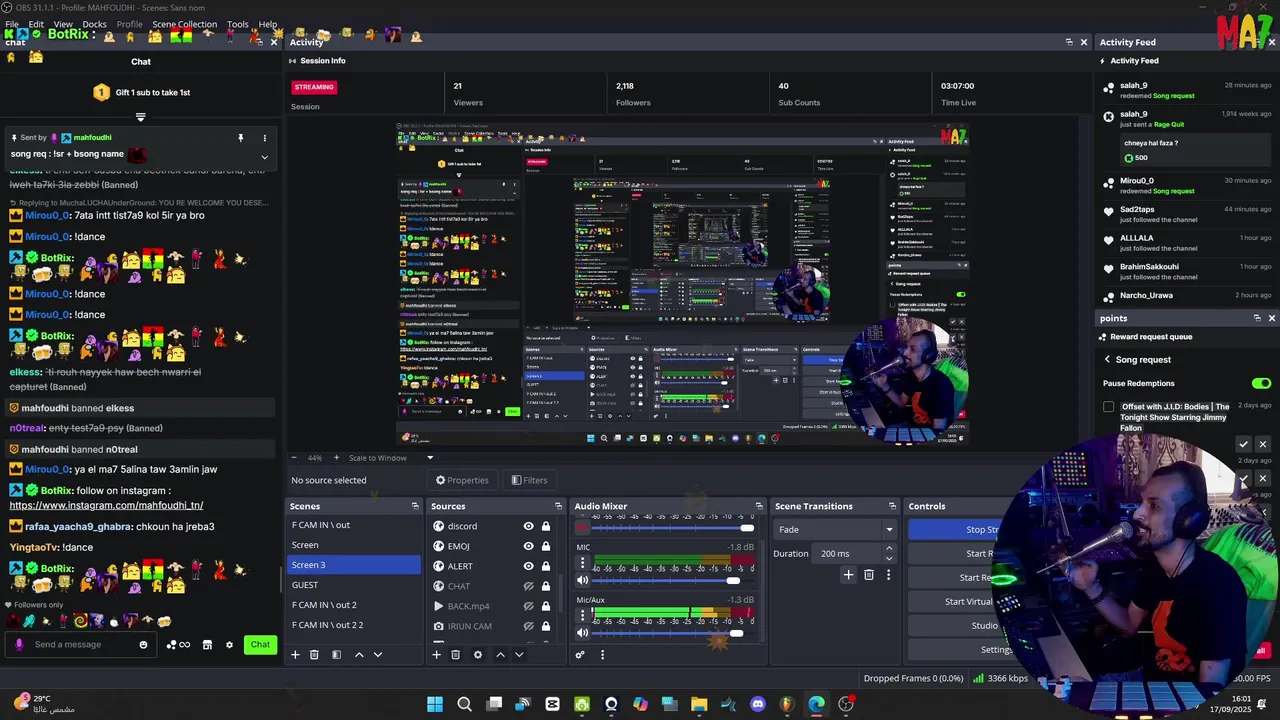The height and width of the screenshot is (720, 1280).
Task: Open pinned message three-dot menu
Action: point(264,138)
